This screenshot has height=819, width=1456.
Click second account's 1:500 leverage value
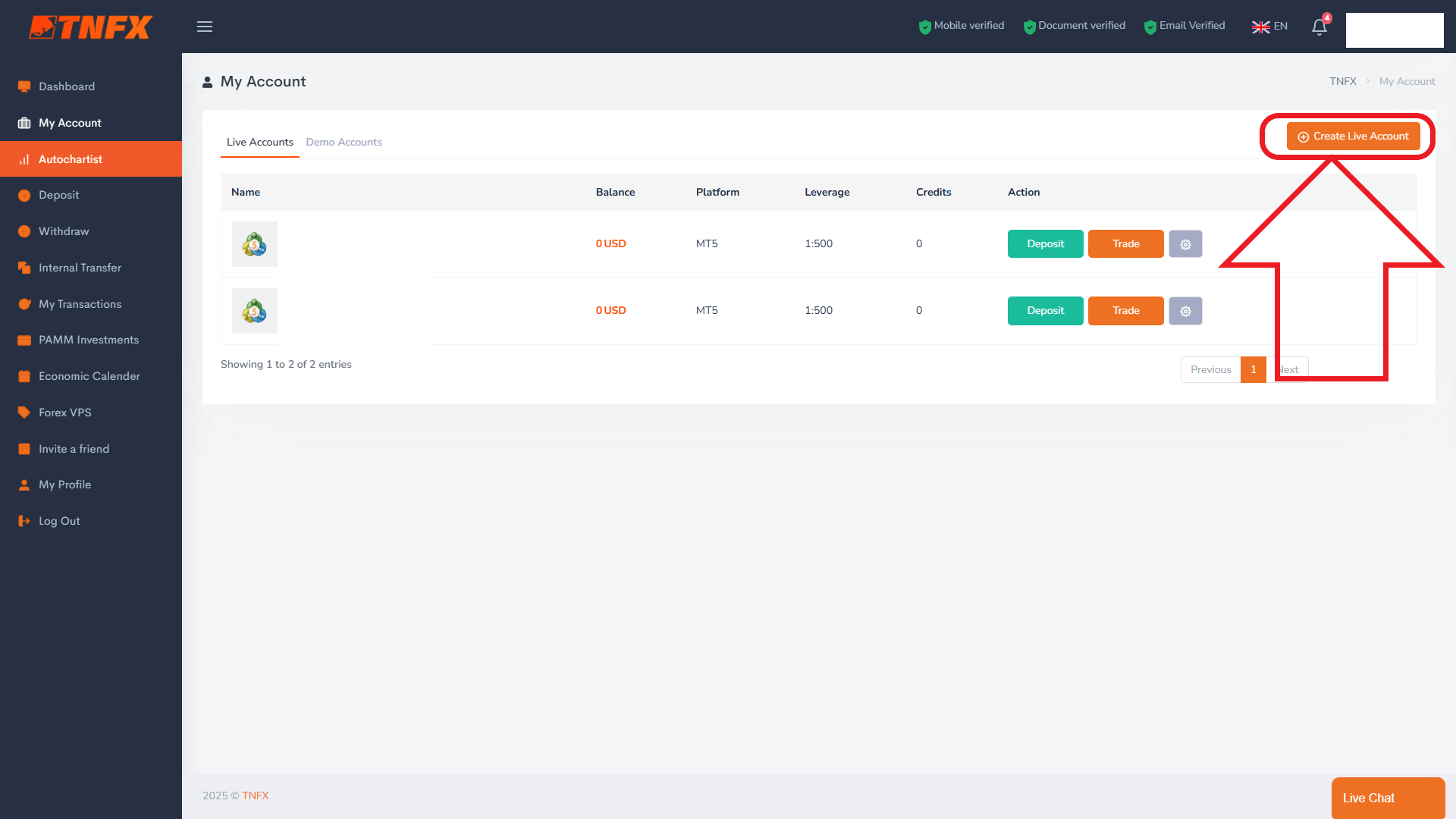tap(818, 311)
